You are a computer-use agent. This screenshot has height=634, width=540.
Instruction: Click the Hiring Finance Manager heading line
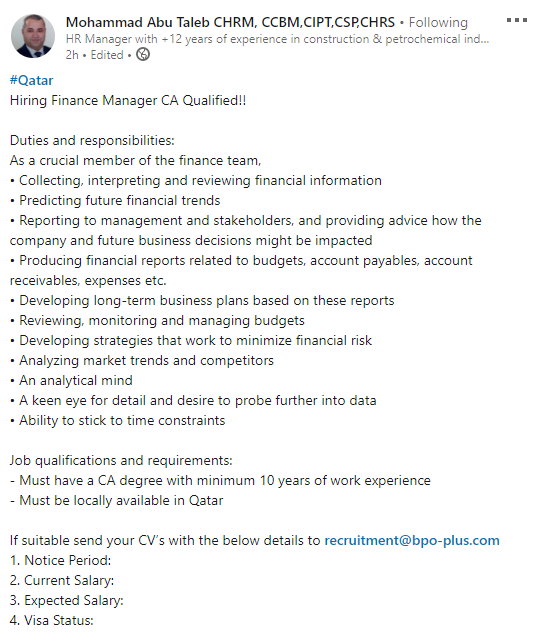(x=128, y=100)
